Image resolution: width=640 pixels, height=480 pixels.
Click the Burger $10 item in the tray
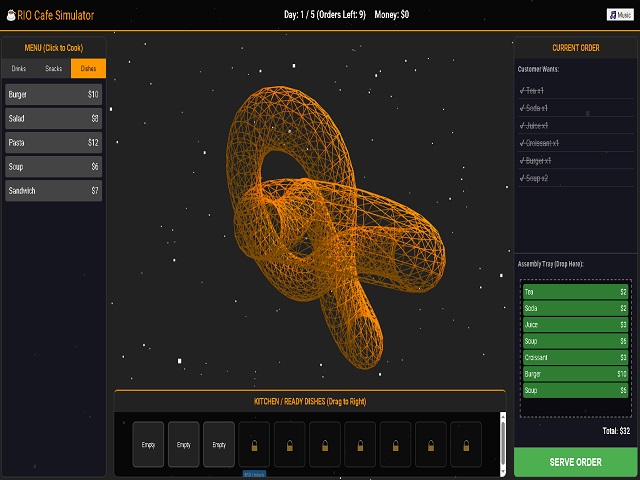(x=575, y=374)
